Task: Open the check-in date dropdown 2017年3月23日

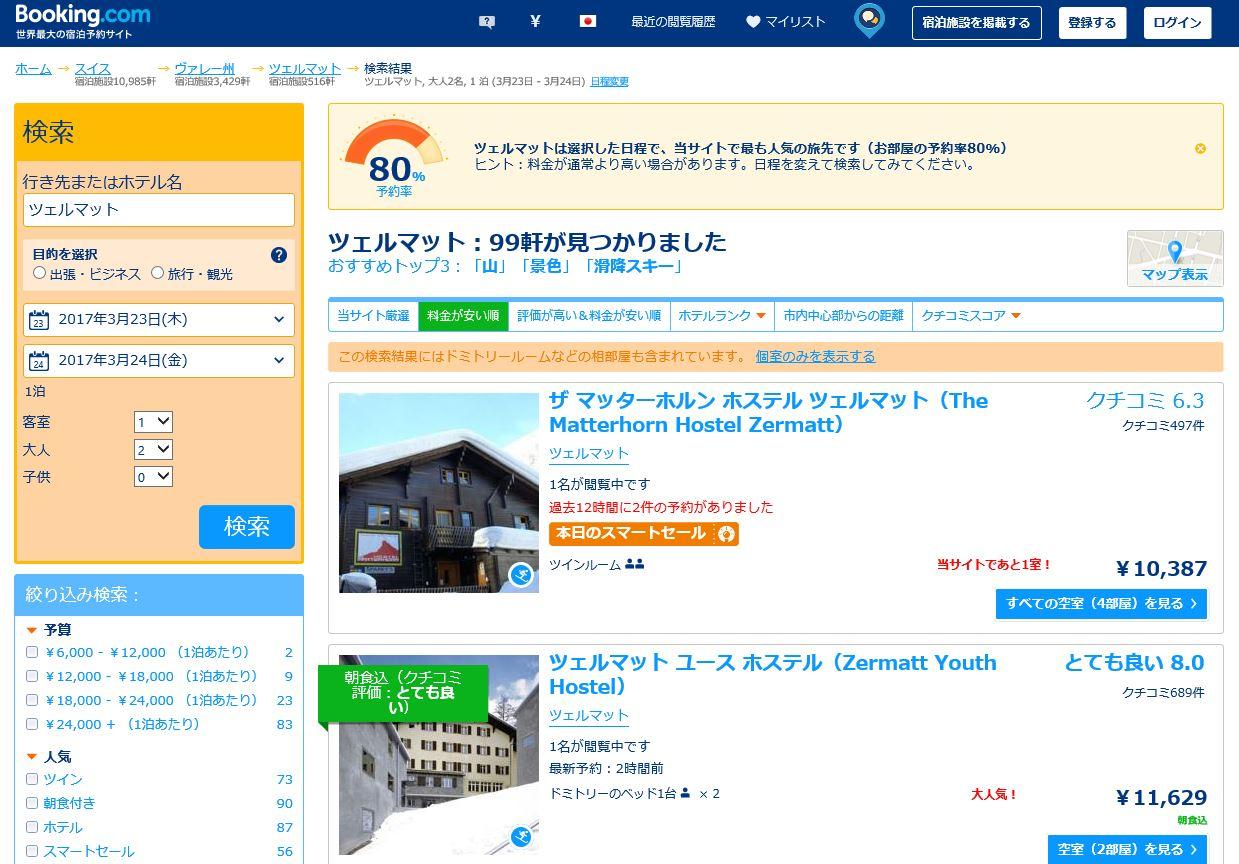Action: coord(159,320)
